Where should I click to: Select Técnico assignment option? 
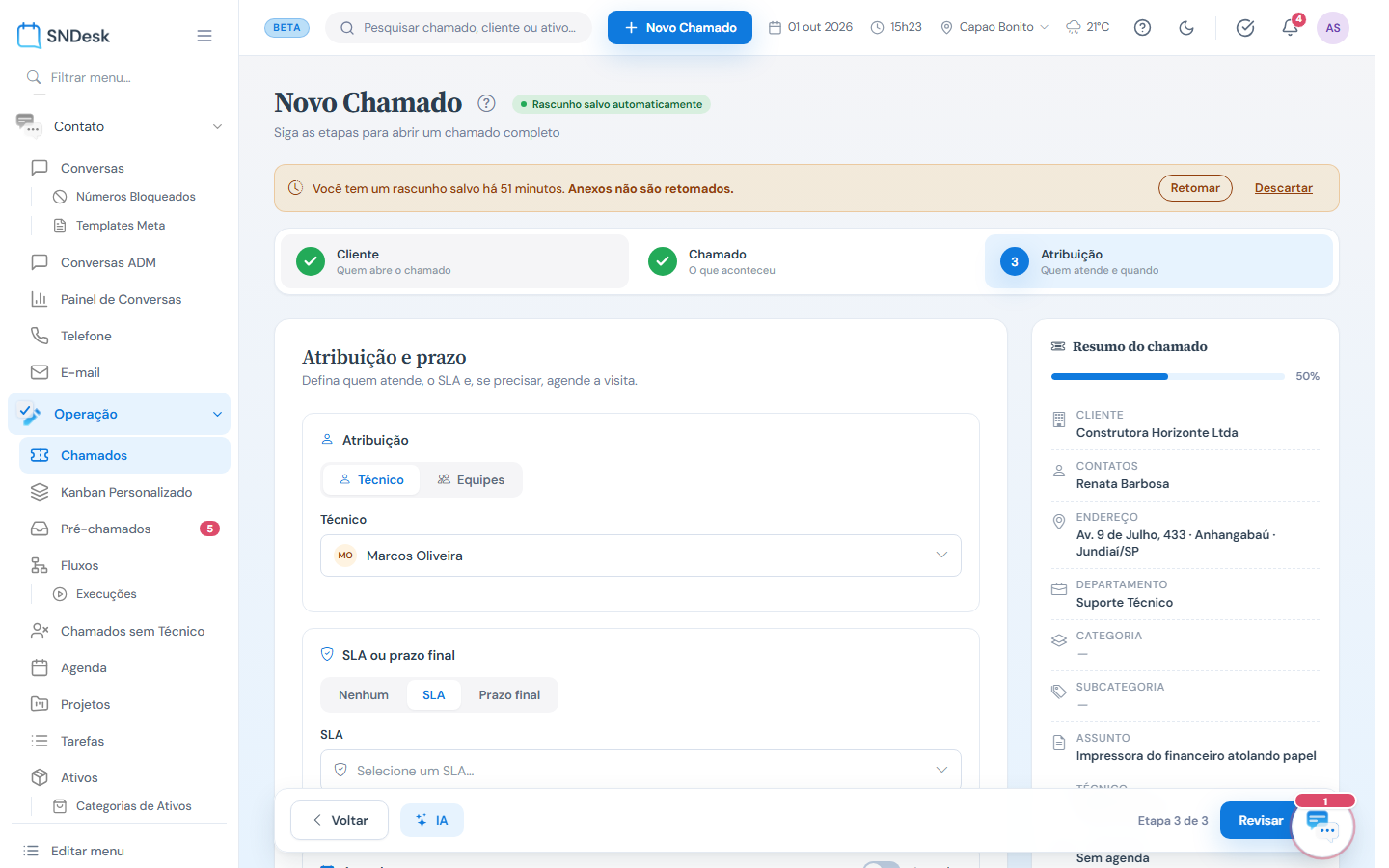pyautogui.click(x=371, y=479)
